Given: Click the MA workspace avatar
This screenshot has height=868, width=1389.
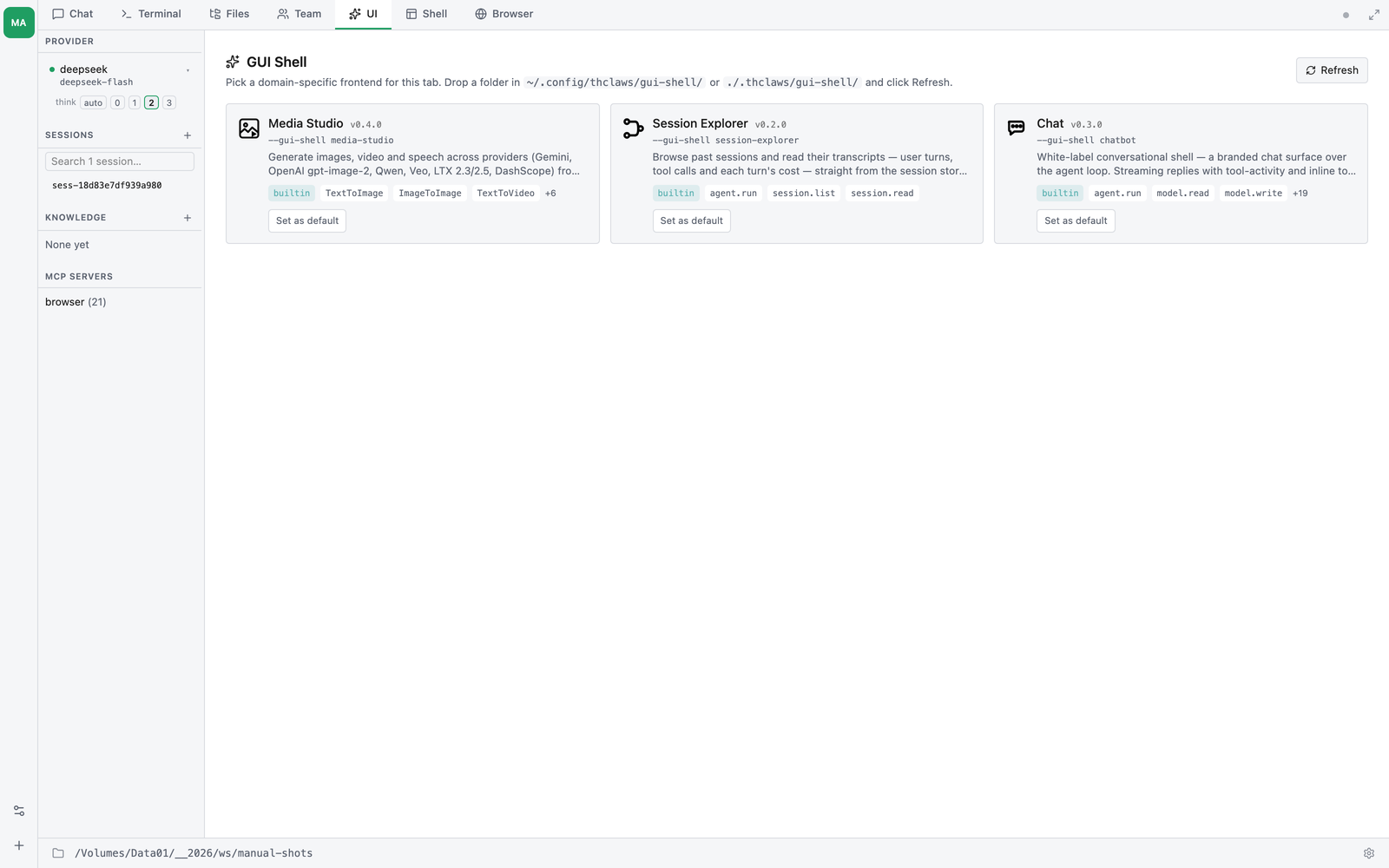Looking at the screenshot, I should (18, 23).
